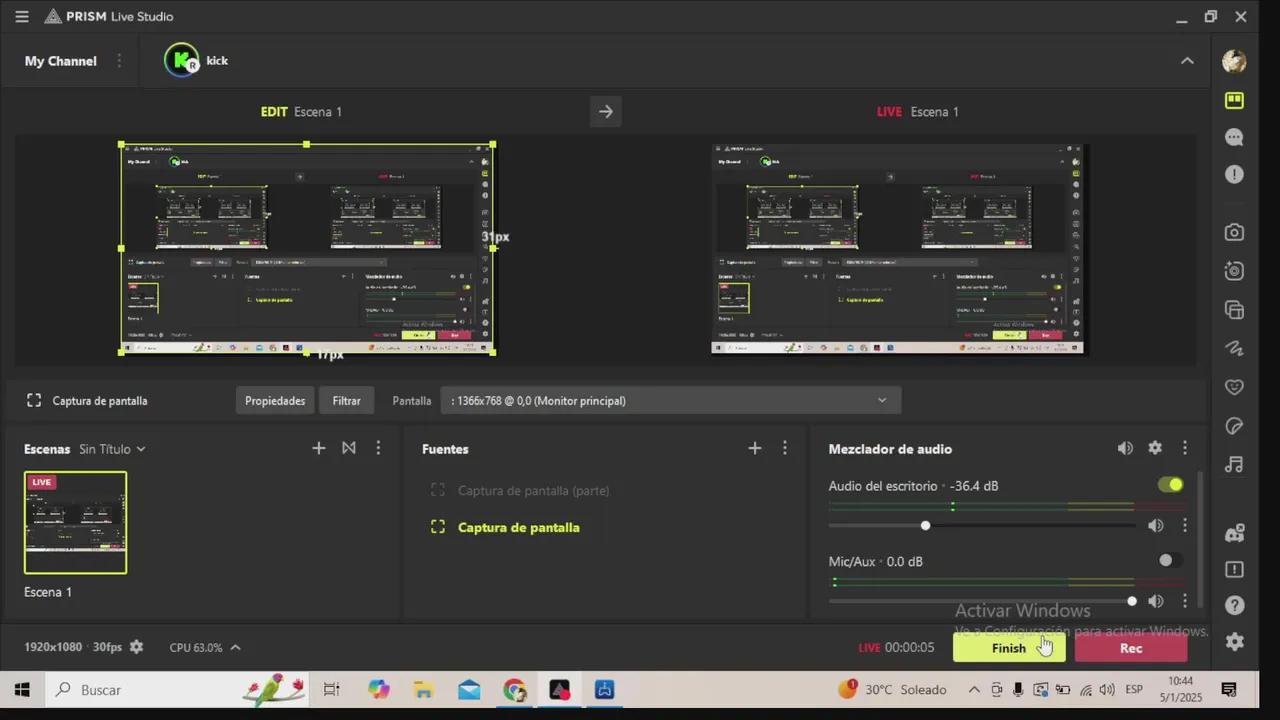The image size is (1280, 720).
Task: Click the edit-to-live transition arrow button
Action: [605, 111]
